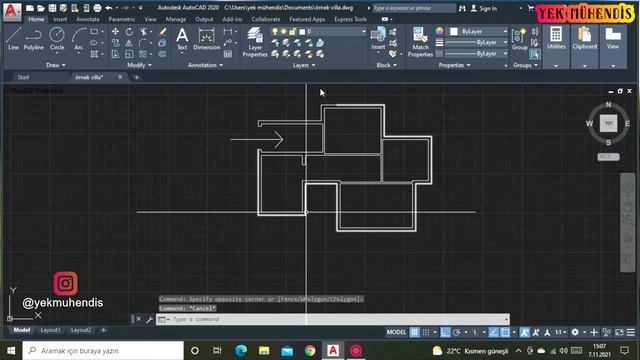Click the object color wheel icon
Screen dimensions: 640x360
[x=439, y=31]
